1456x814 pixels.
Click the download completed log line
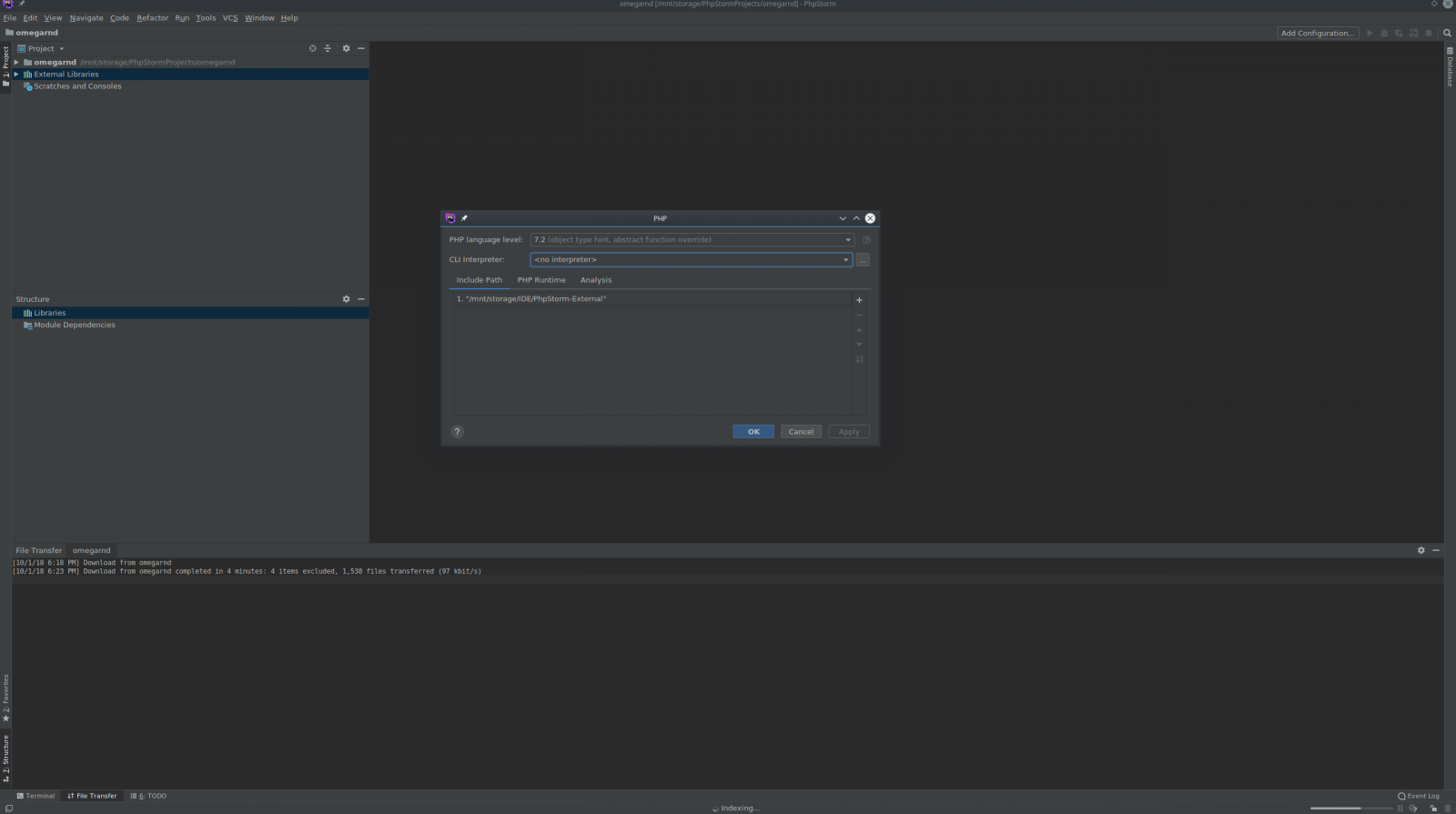(247, 571)
